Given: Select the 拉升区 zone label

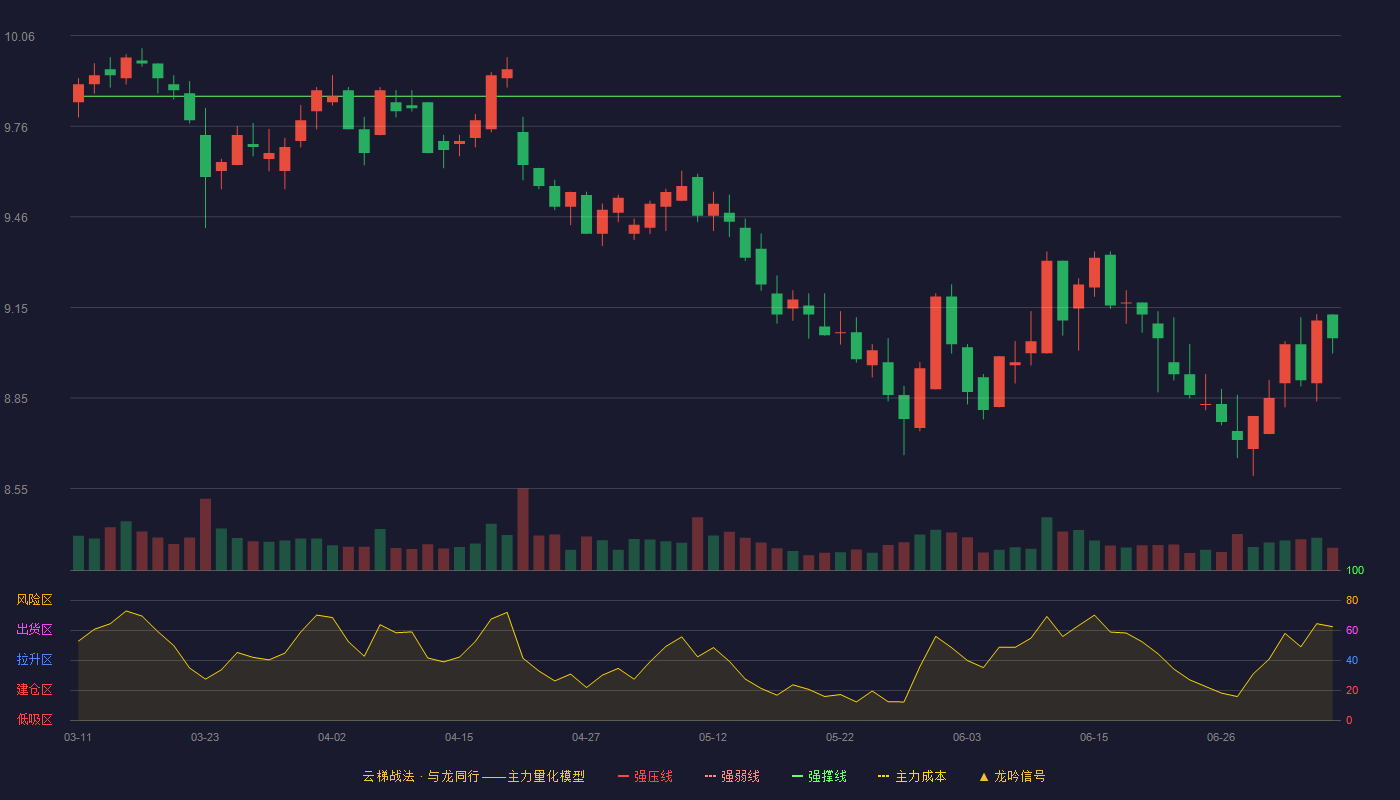Looking at the screenshot, I should (34, 660).
